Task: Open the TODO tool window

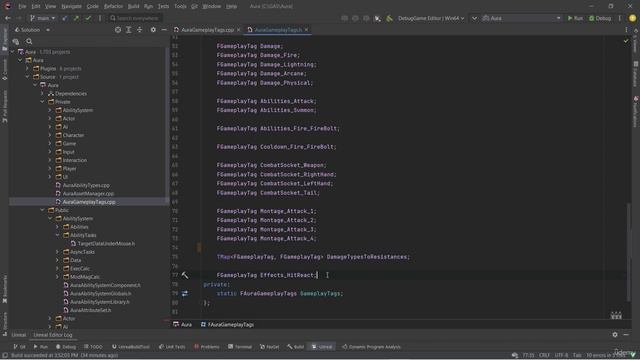Action: point(93,347)
